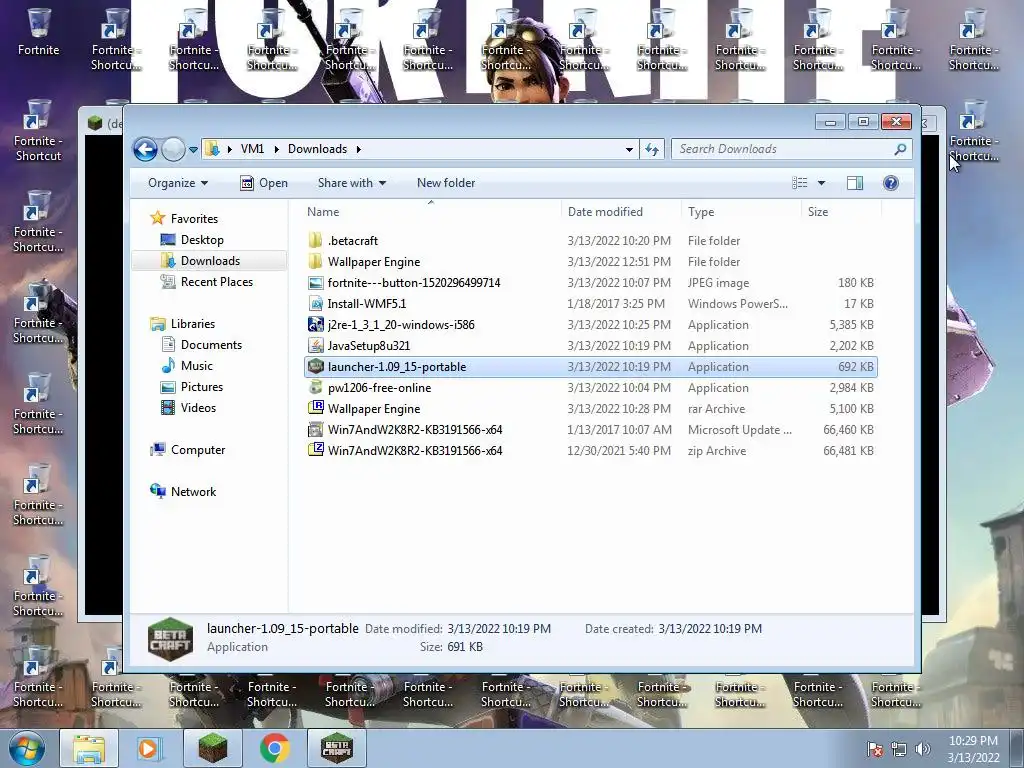
Task: Click the search magnifier icon
Action: click(900, 149)
